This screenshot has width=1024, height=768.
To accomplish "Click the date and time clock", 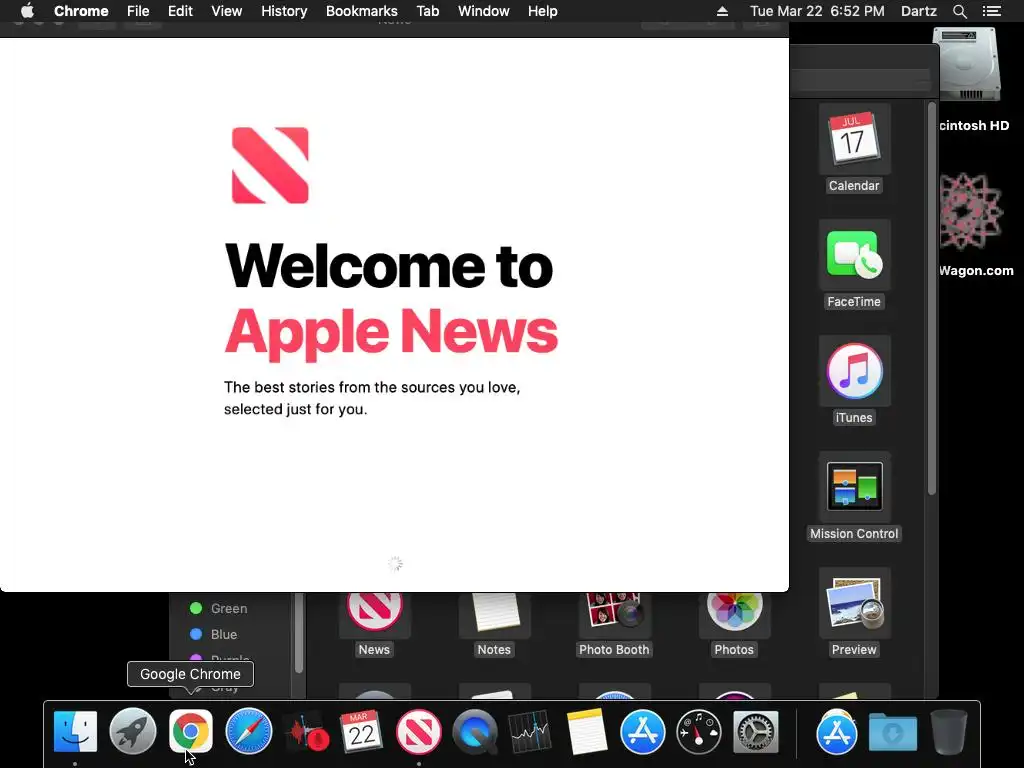I will coord(817,11).
